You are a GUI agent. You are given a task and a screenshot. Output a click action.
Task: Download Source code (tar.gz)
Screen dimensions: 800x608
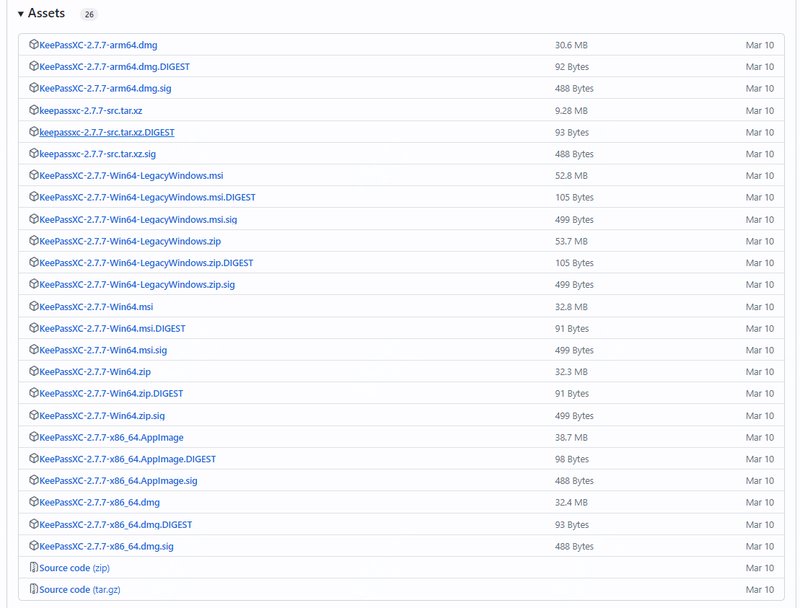click(79, 590)
